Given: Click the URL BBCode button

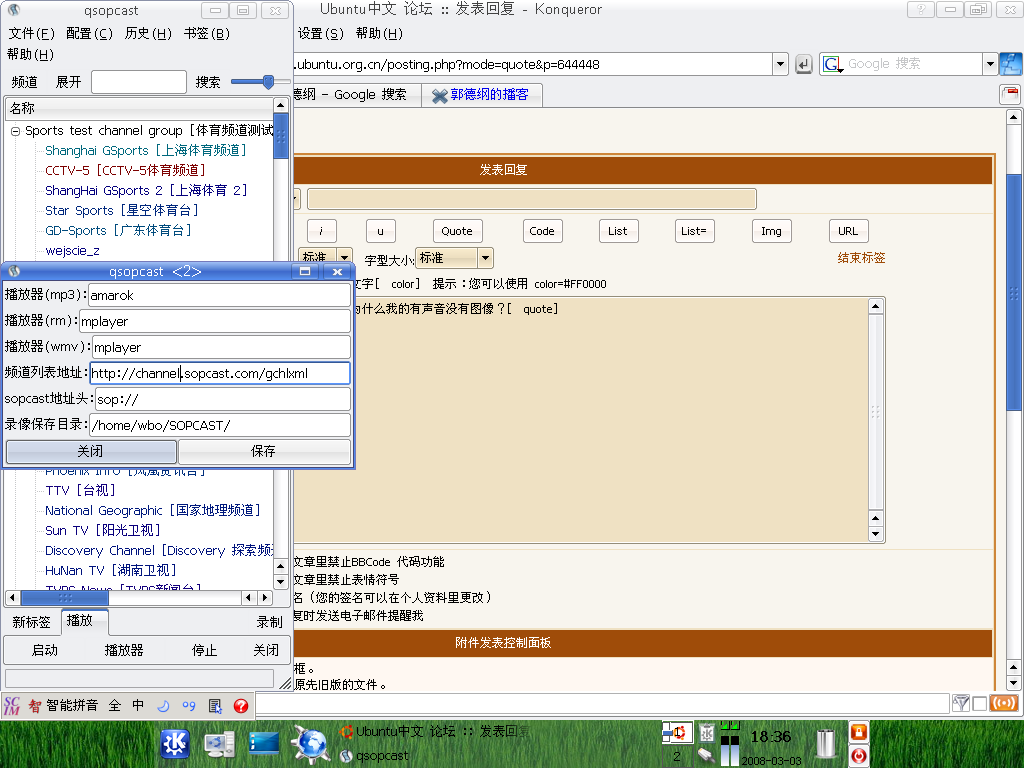Looking at the screenshot, I should [848, 231].
